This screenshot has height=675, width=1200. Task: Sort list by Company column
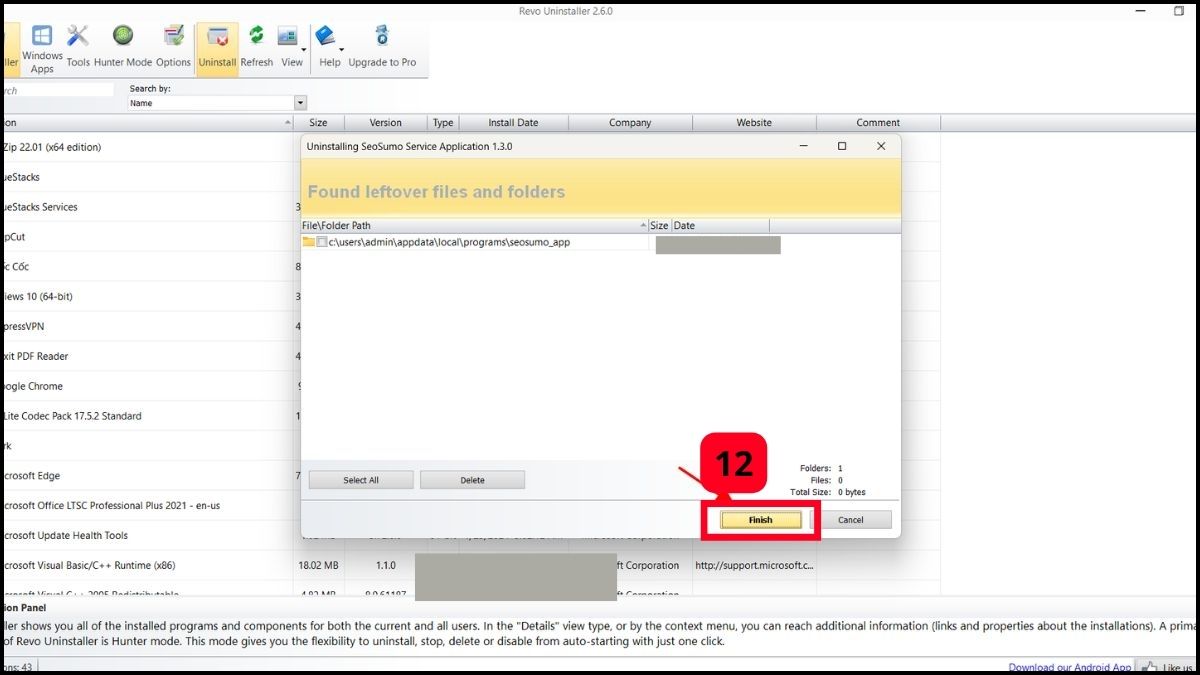630,123
